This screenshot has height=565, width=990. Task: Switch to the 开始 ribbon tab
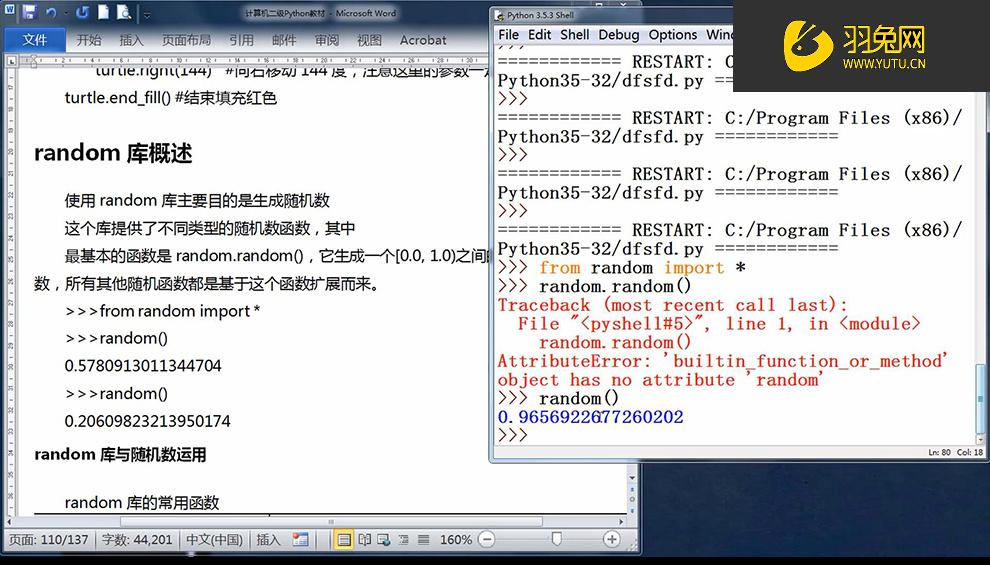[x=88, y=40]
